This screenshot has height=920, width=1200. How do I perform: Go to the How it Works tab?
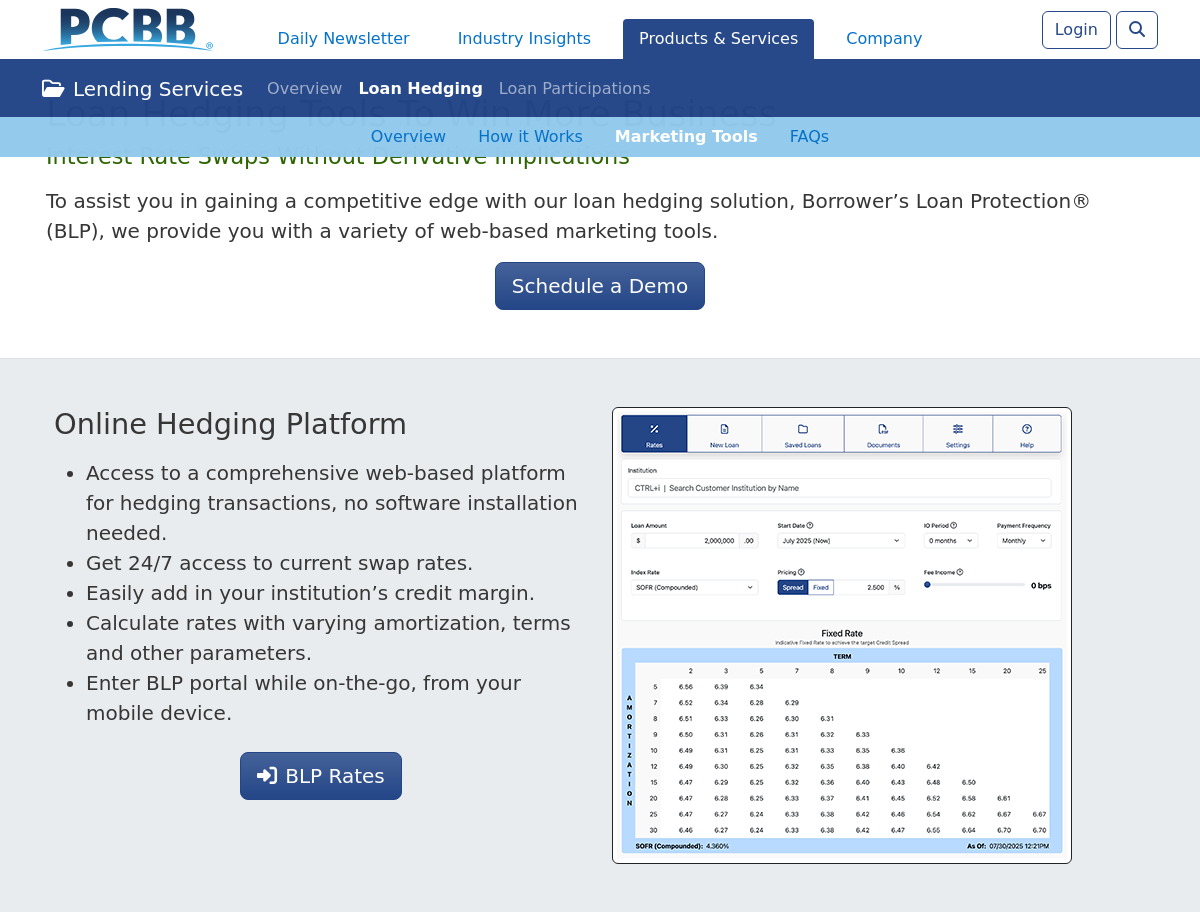[x=530, y=137]
